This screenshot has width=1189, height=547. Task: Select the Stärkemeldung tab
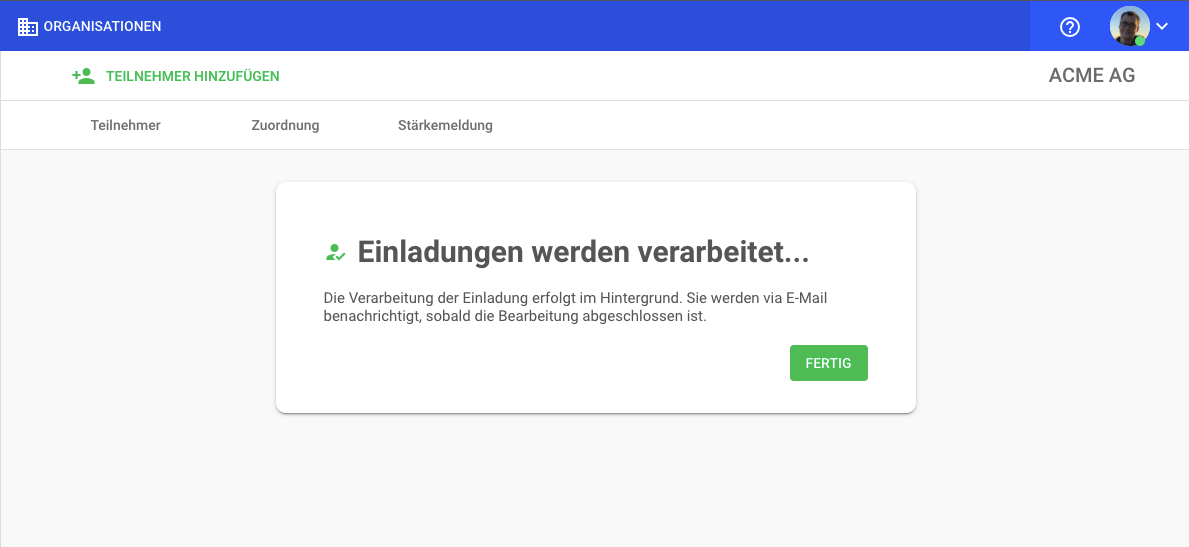point(445,125)
